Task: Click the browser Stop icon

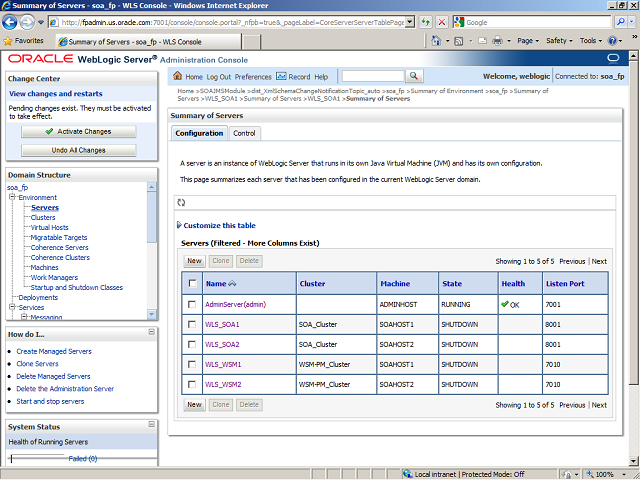Action: point(443,22)
